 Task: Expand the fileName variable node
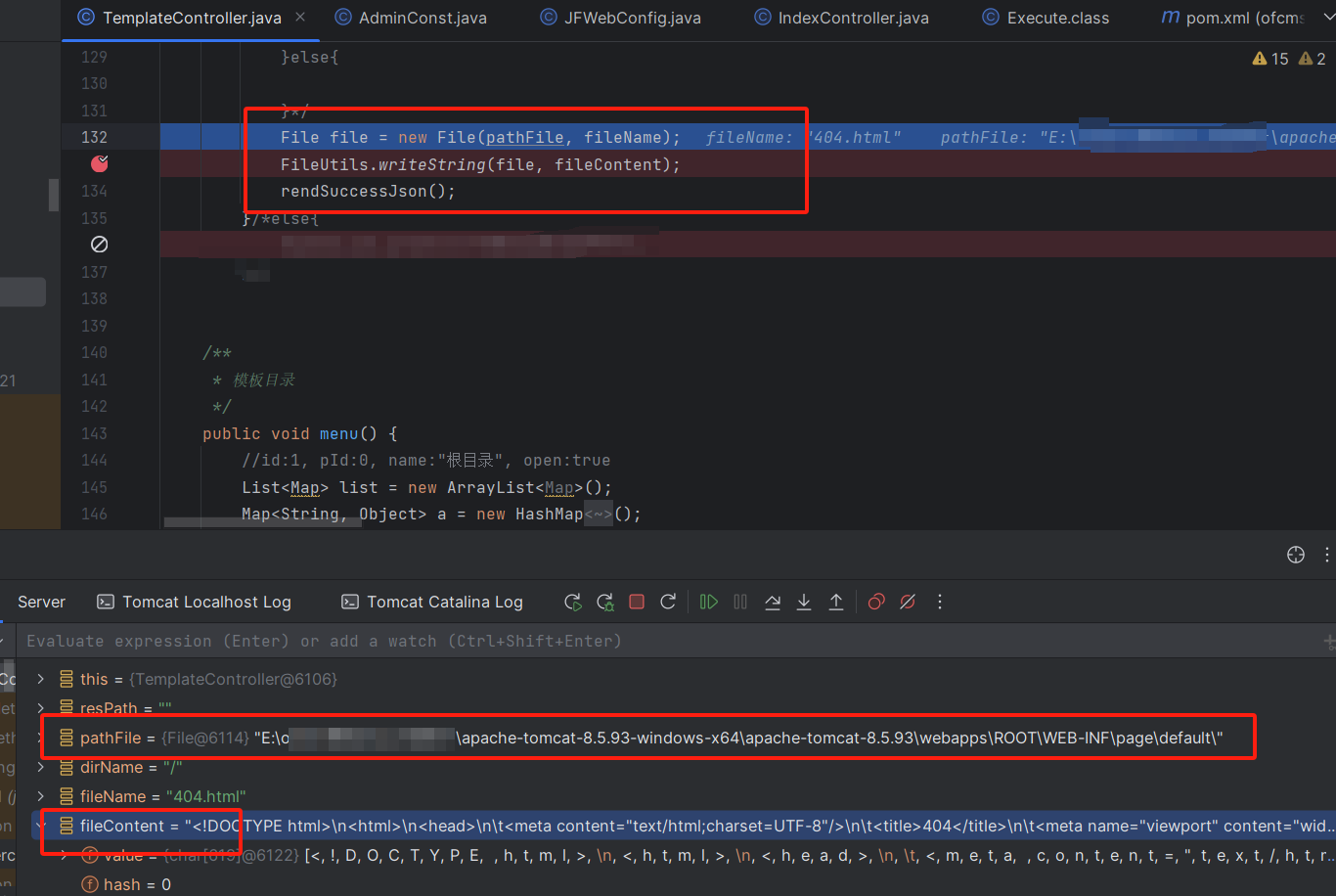click(40, 796)
